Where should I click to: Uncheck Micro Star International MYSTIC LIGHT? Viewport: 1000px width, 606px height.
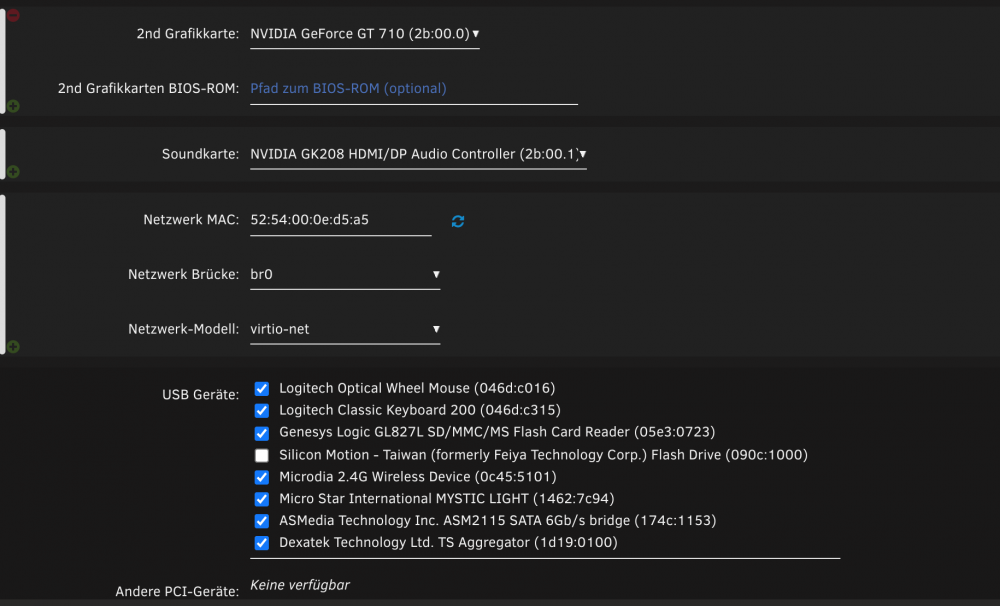pyautogui.click(x=261, y=499)
